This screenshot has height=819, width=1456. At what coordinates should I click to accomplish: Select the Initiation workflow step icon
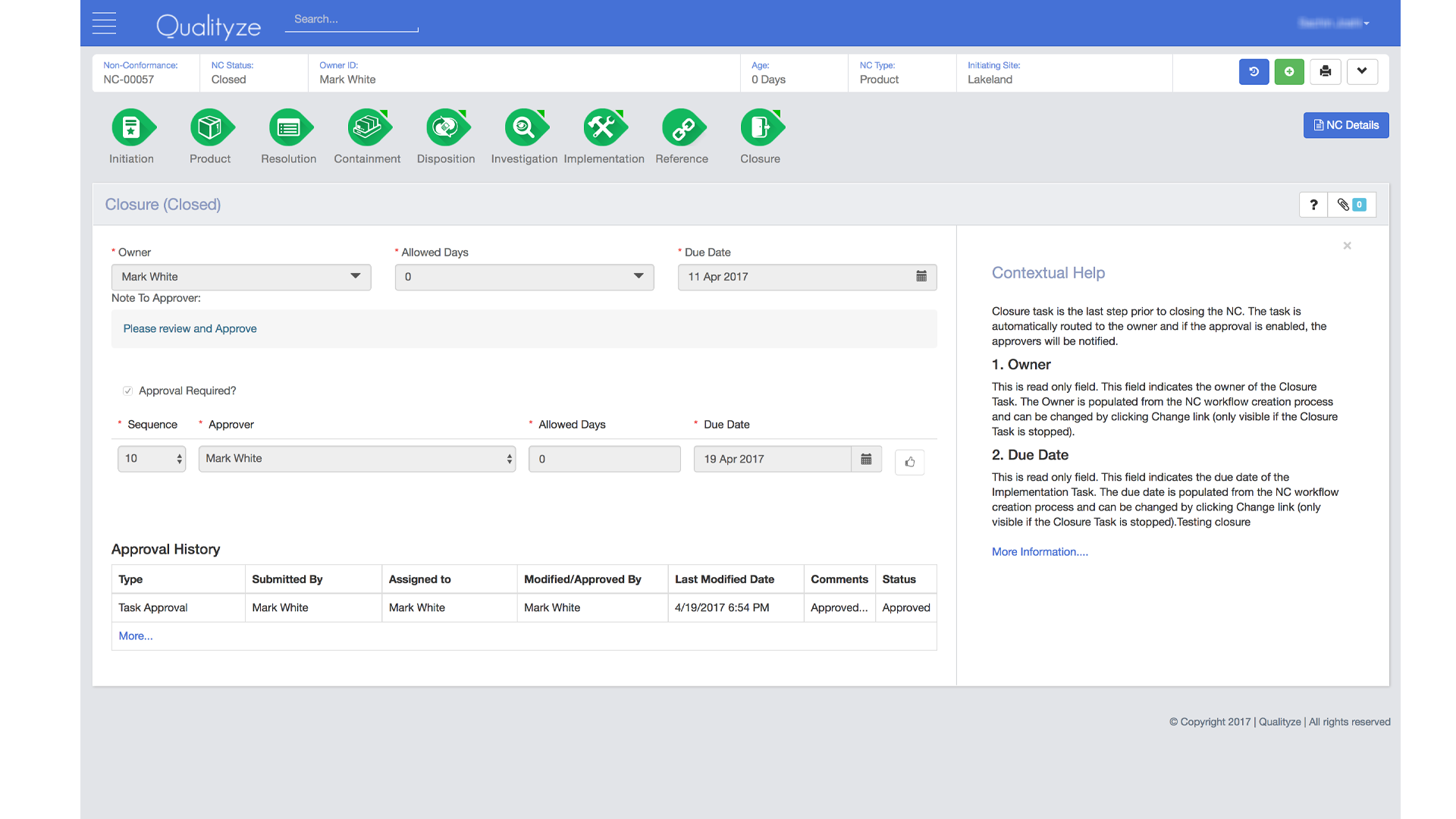(x=132, y=127)
